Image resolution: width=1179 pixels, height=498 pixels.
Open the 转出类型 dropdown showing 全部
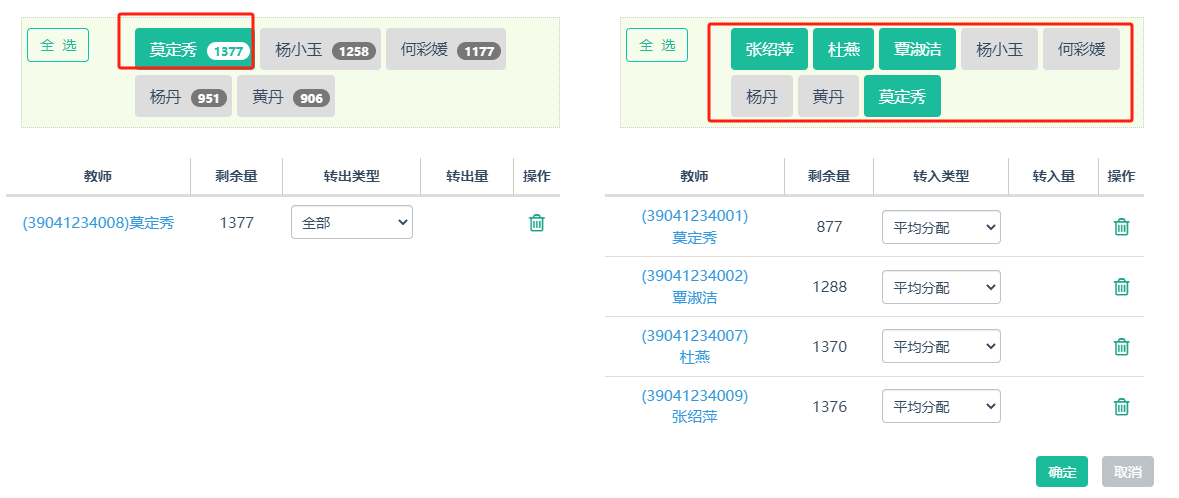coord(351,222)
